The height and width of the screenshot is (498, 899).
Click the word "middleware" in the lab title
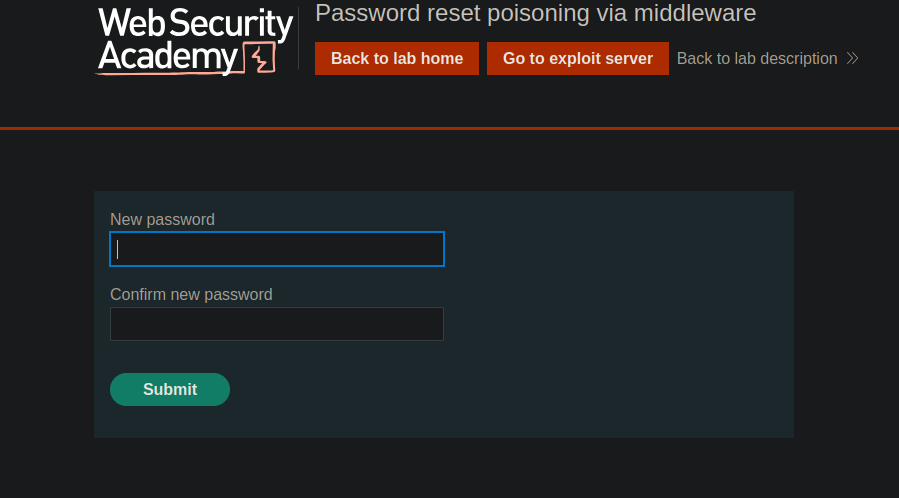tap(695, 13)
